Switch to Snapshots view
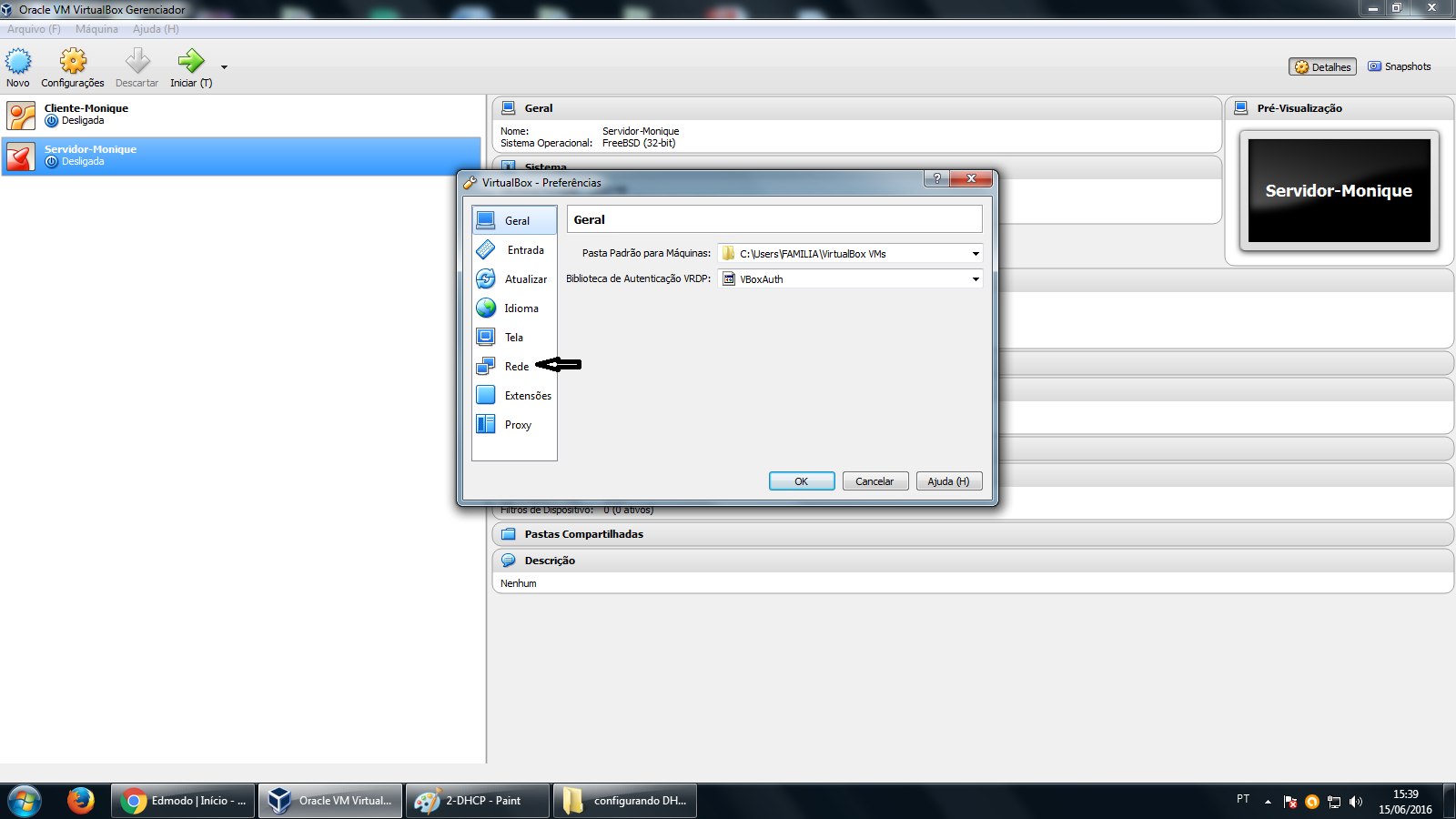Screen dimensions: 1456x819 click(1400, 66)
